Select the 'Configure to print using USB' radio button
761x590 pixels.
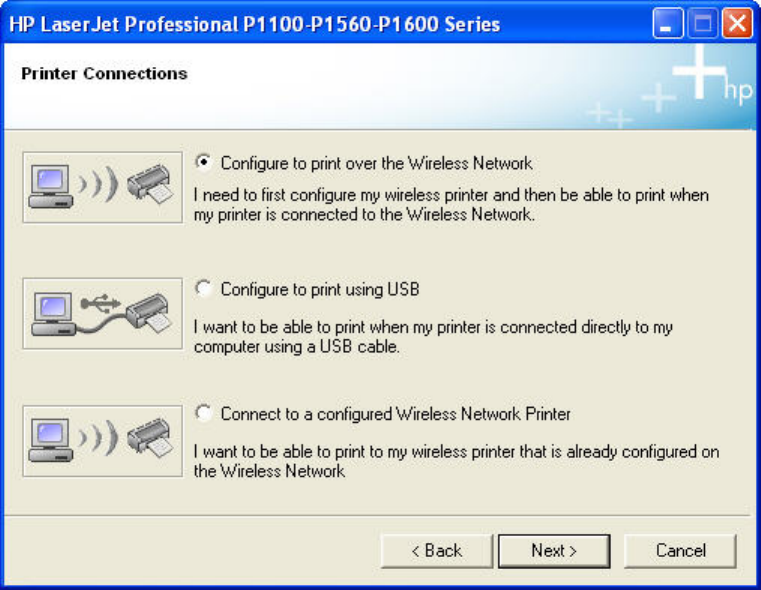pos(203,288)
